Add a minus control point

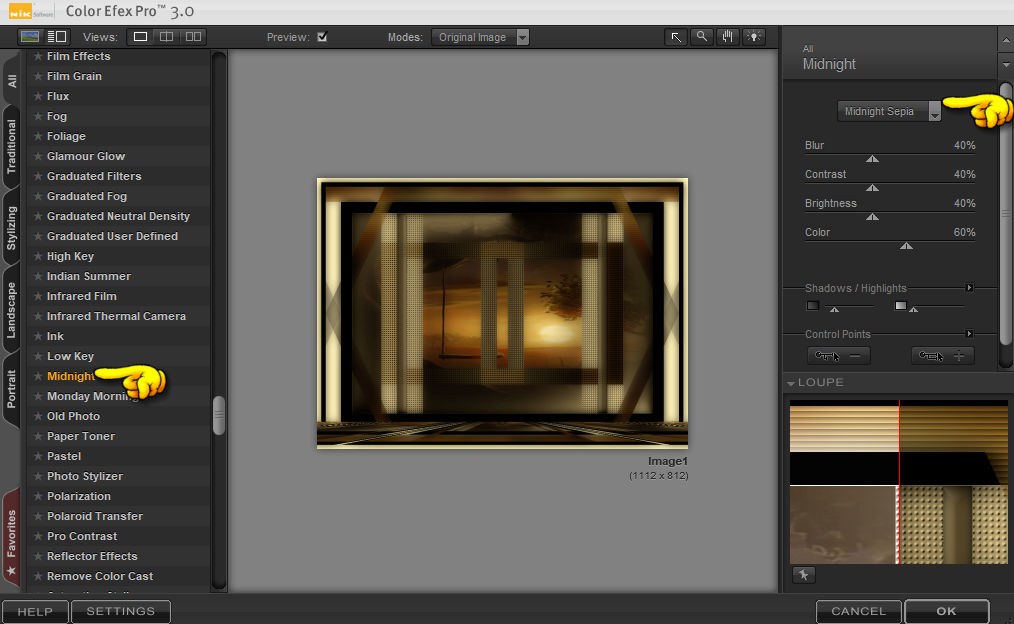839,356
